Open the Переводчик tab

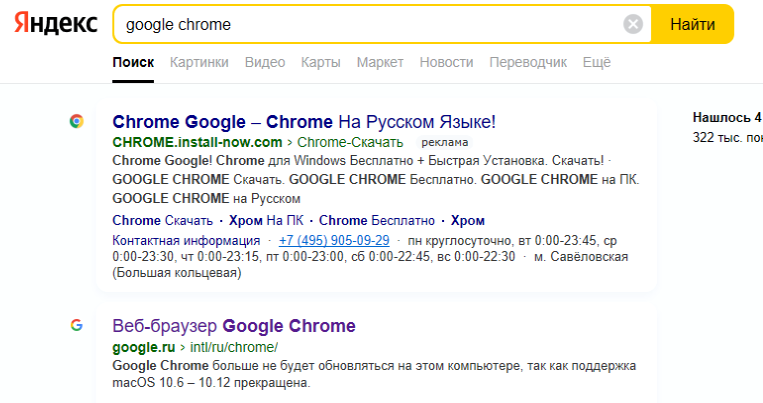point(528,62)
